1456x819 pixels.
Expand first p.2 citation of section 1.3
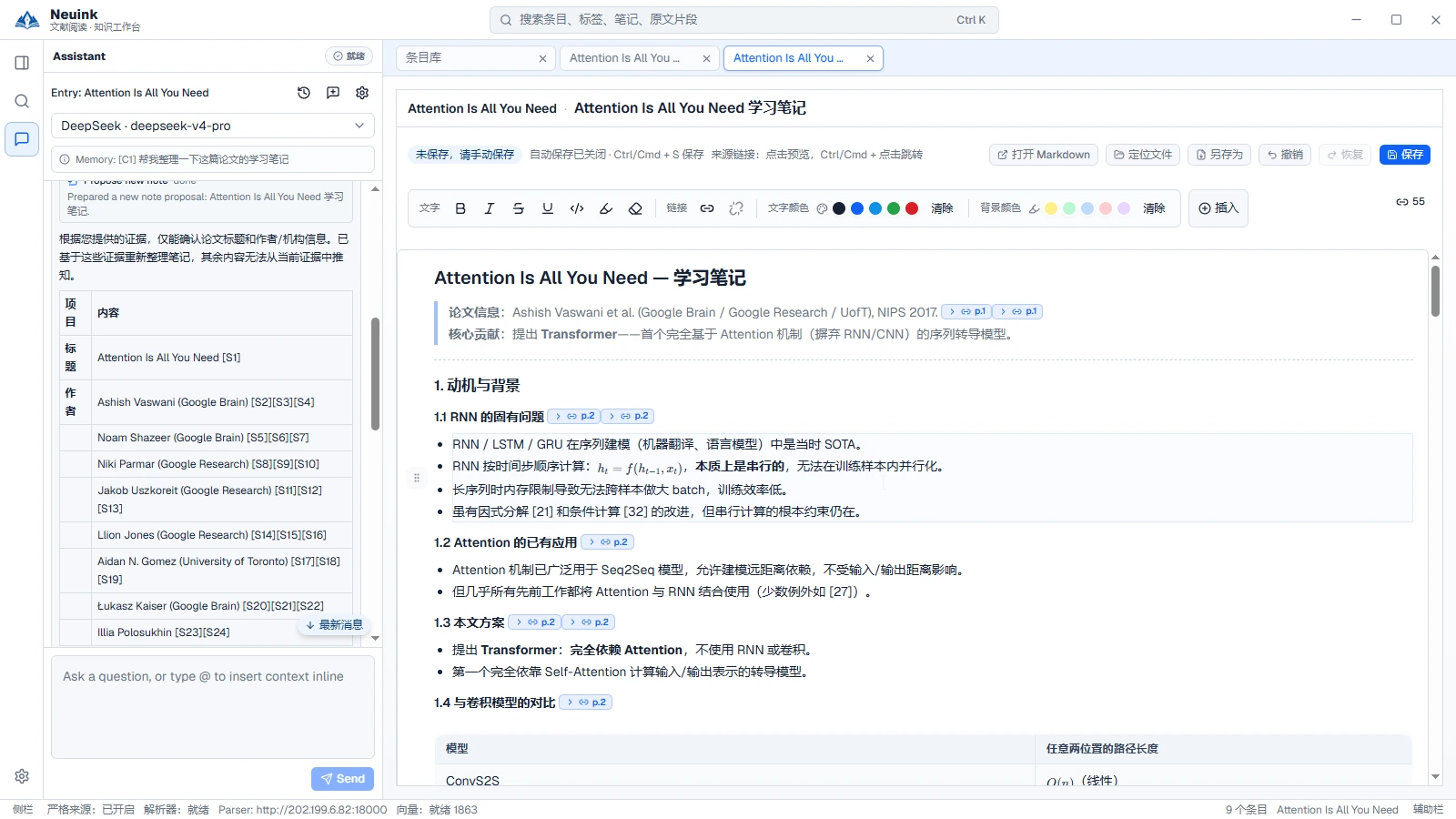click(x=533, y=622)
